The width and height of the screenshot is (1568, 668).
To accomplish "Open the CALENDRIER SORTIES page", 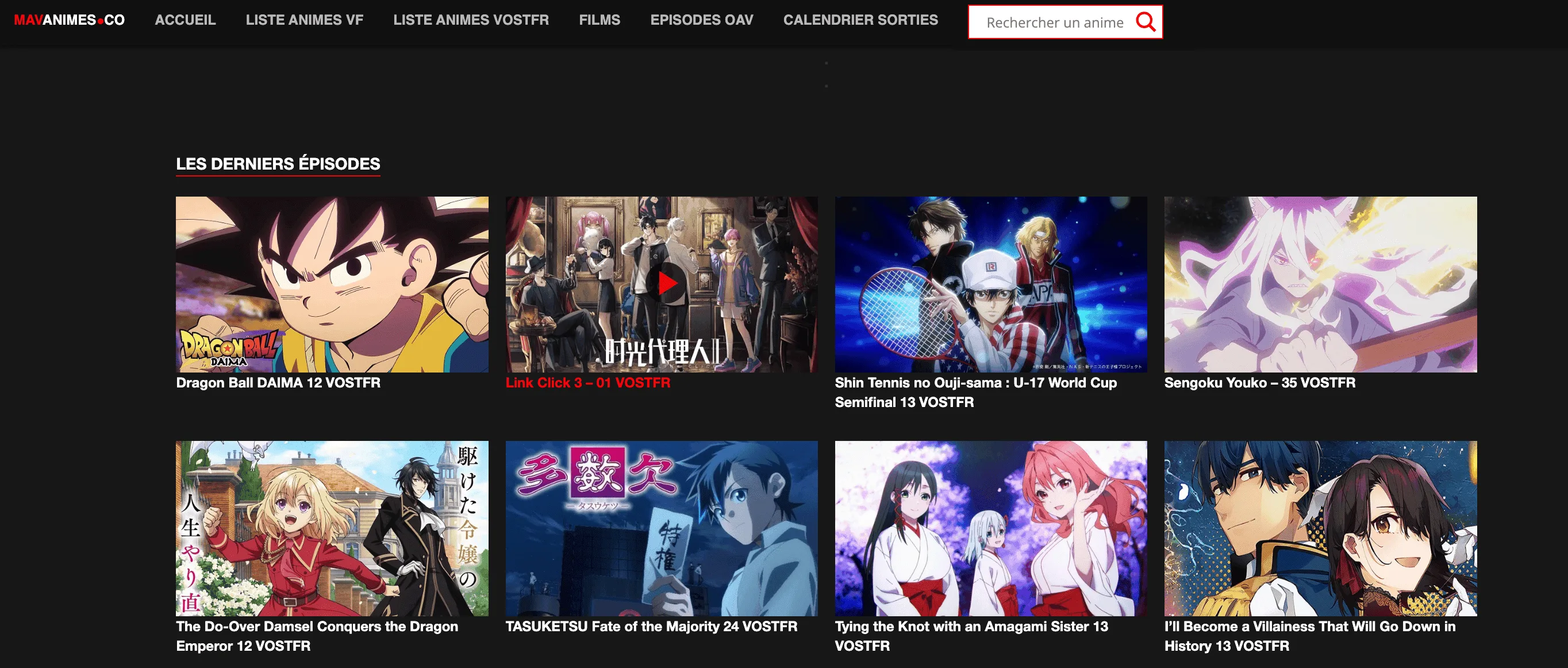I will coord(860,20).
